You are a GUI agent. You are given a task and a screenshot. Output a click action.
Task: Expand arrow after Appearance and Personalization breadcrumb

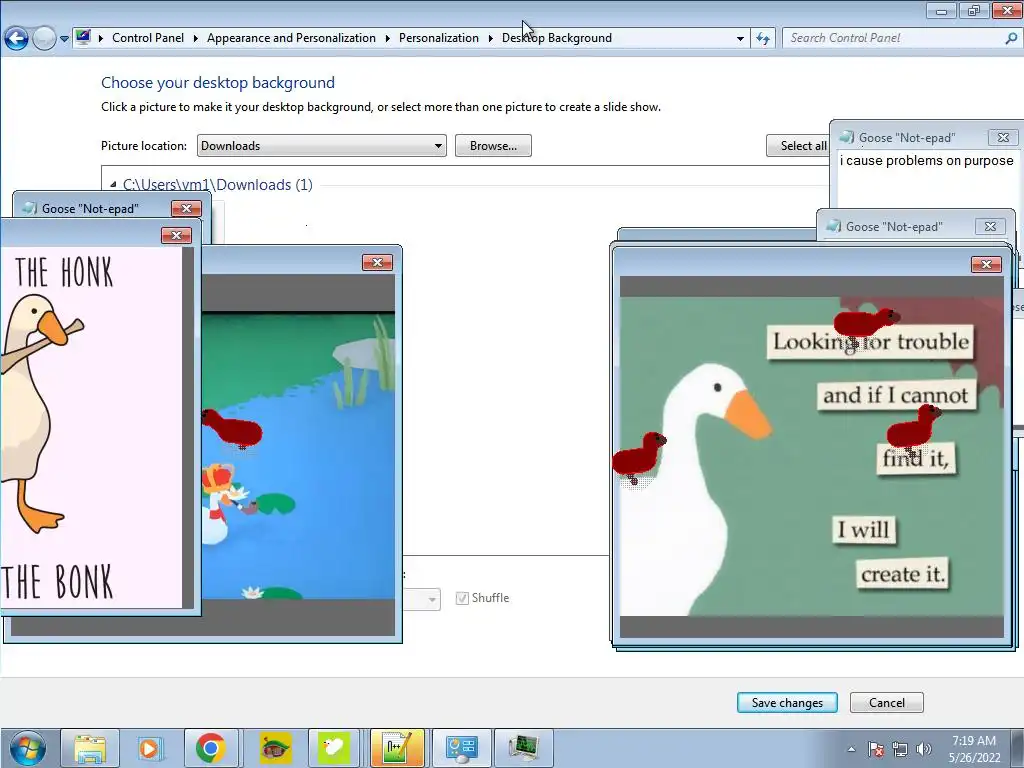[387, 38]
